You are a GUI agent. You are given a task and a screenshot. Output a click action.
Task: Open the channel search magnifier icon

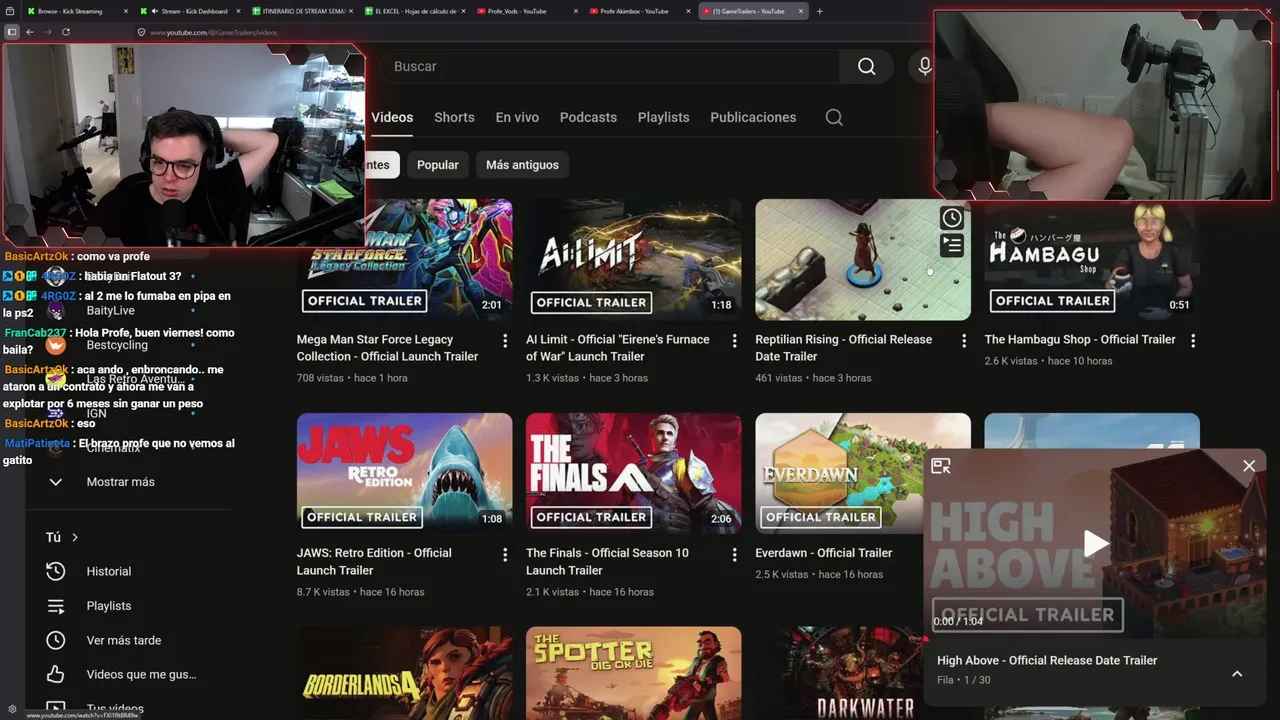coord(834,117)
